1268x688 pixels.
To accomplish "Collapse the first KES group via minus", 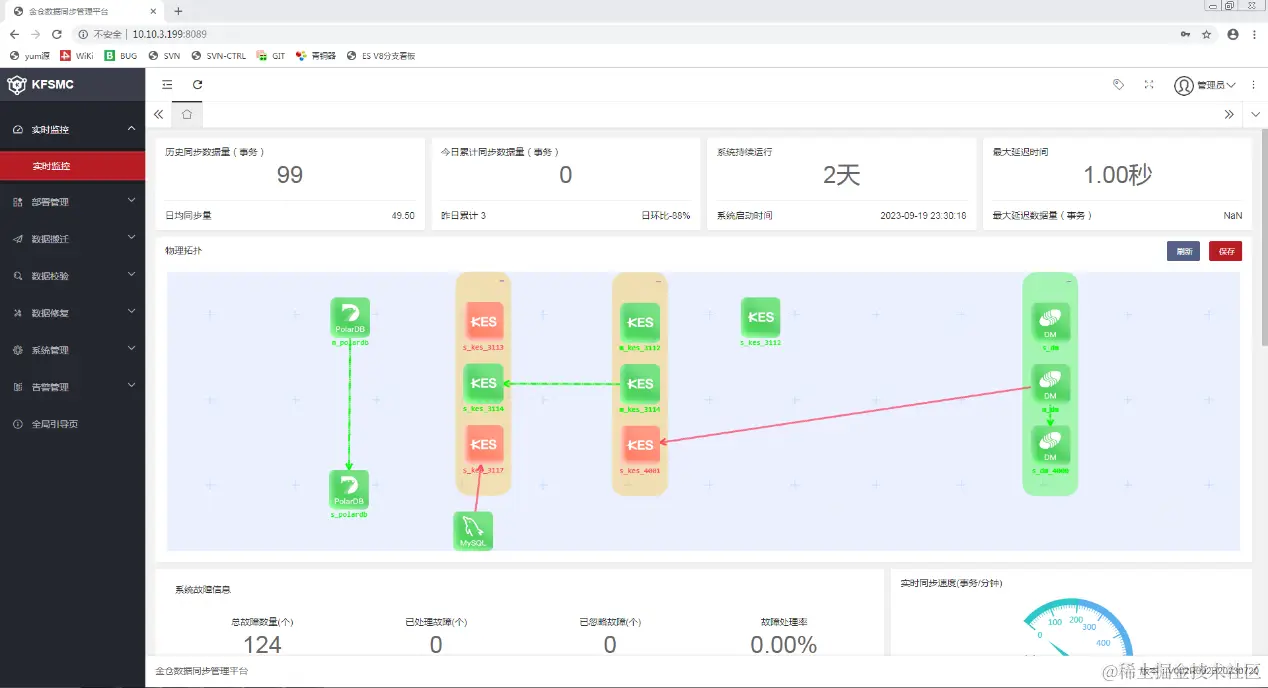I will click(x=501, y=283).
